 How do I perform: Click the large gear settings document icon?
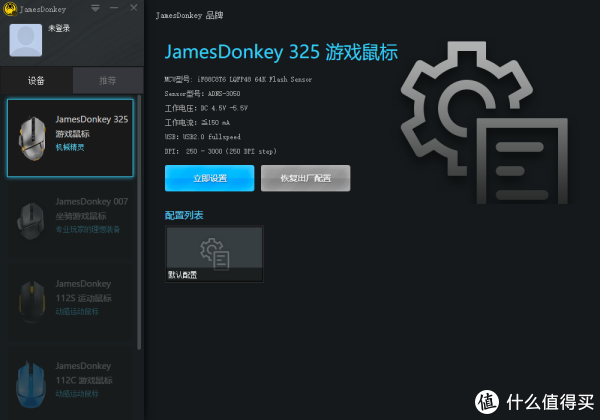(x=484, y=122)
